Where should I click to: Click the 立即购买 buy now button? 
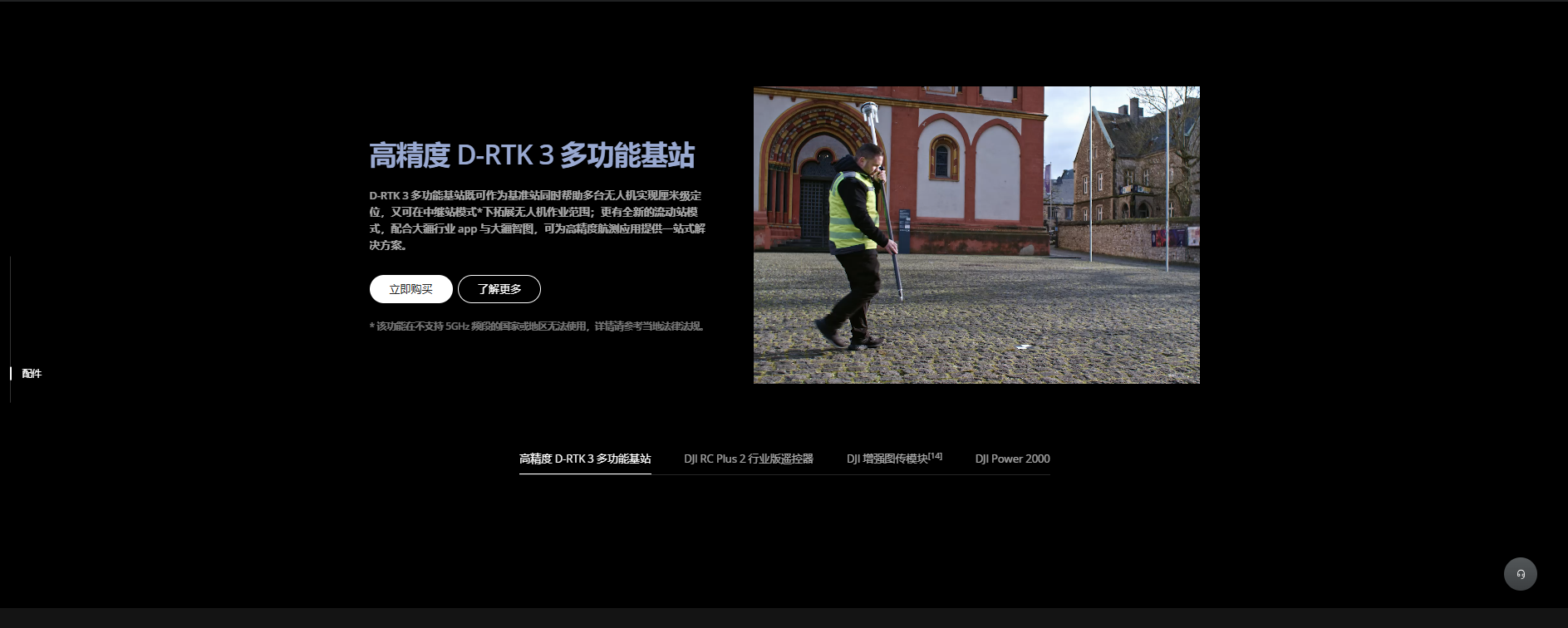[x=410, y=289]
